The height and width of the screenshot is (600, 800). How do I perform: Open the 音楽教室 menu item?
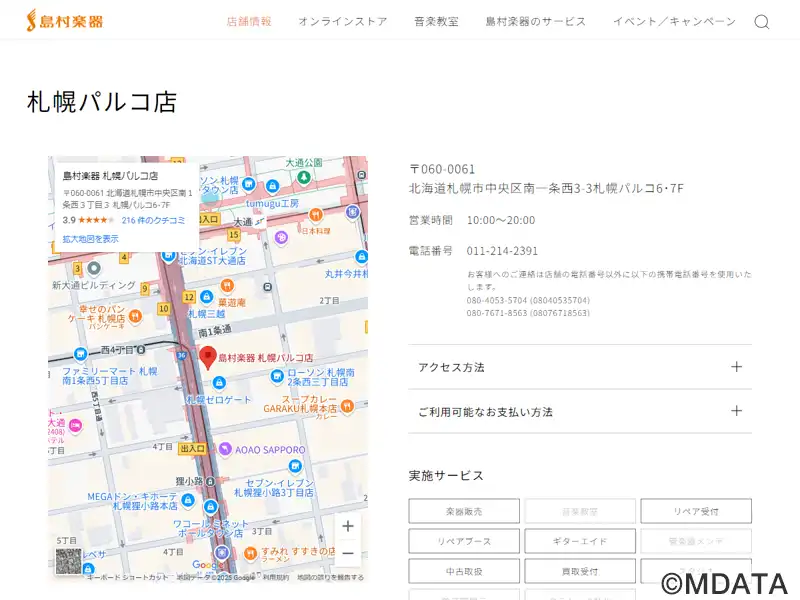point(436,21)
